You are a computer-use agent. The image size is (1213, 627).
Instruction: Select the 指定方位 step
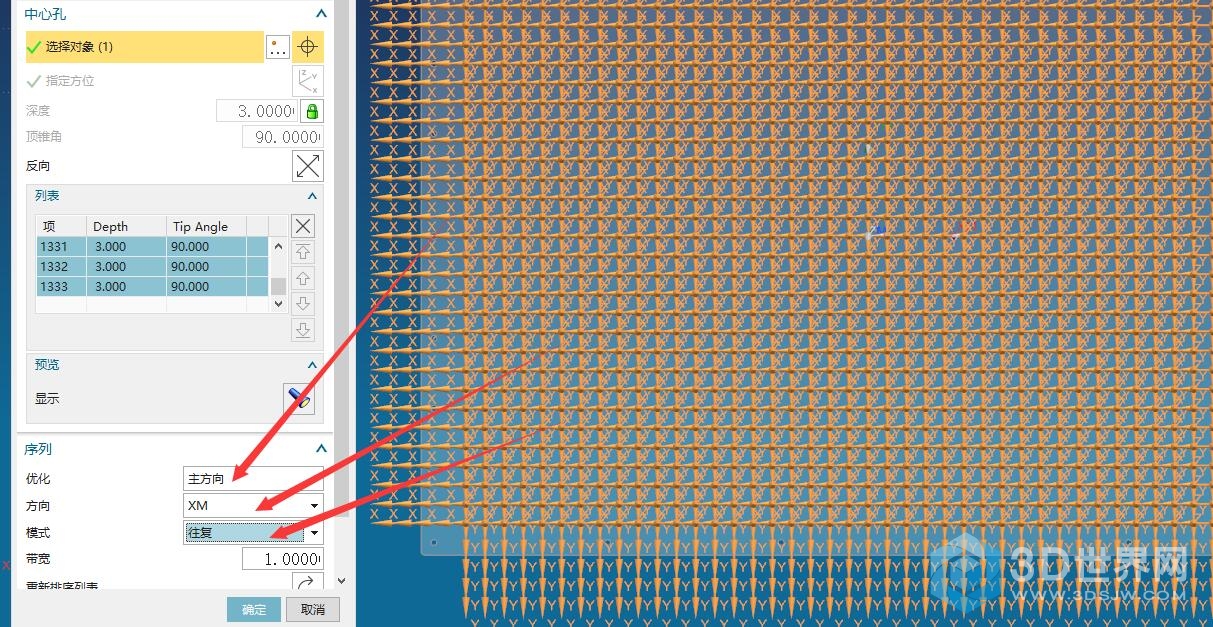[x=62, y=81]
